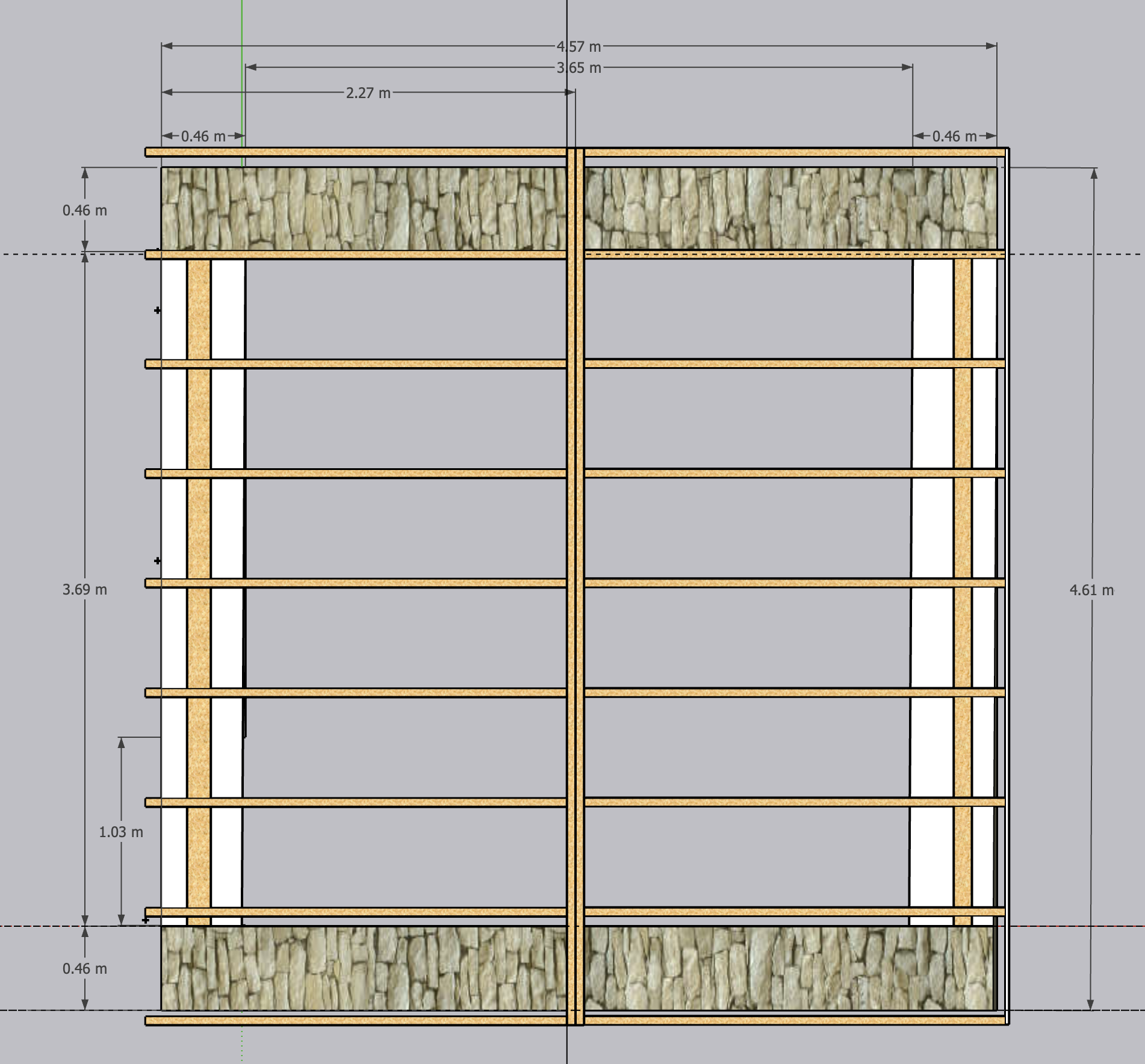The image size is (1145, 1064).
Task: Select the left vertical wooden plank between white panels
Action: 199,593
